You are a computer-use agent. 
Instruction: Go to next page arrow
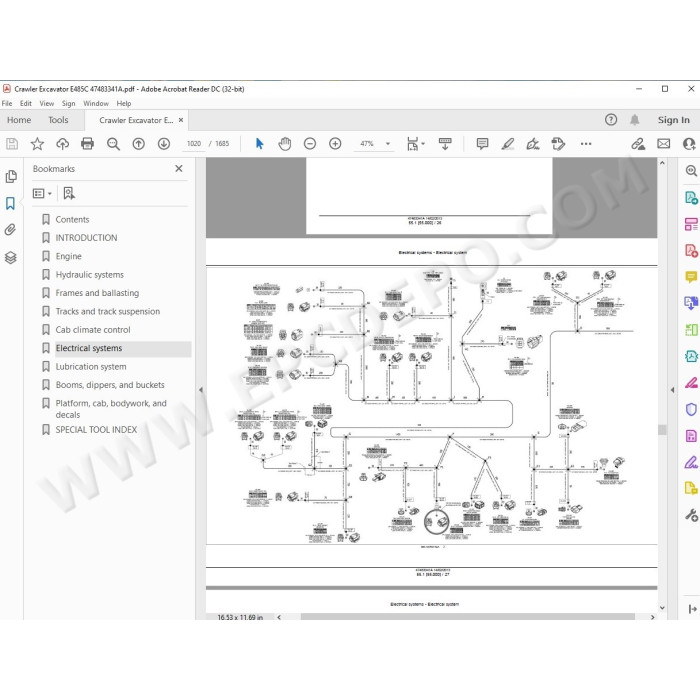coord(164,144)
